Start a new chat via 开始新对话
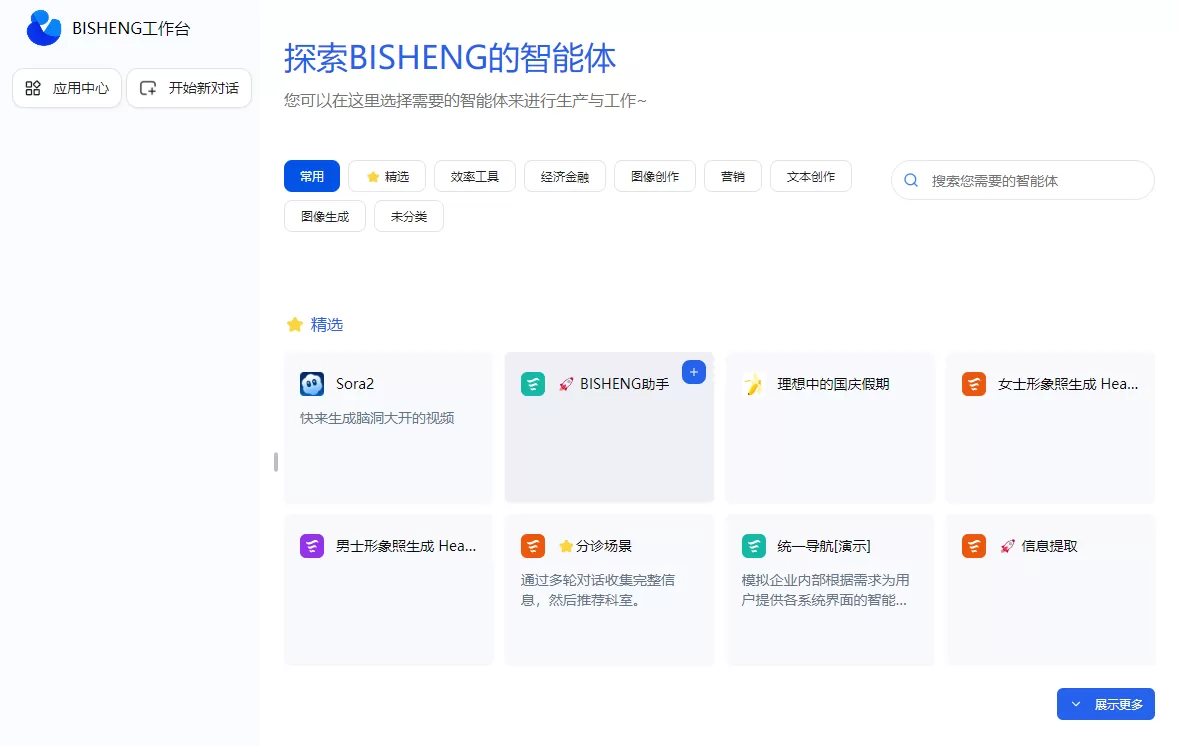1179x746 pixels. tap(189, 88)
